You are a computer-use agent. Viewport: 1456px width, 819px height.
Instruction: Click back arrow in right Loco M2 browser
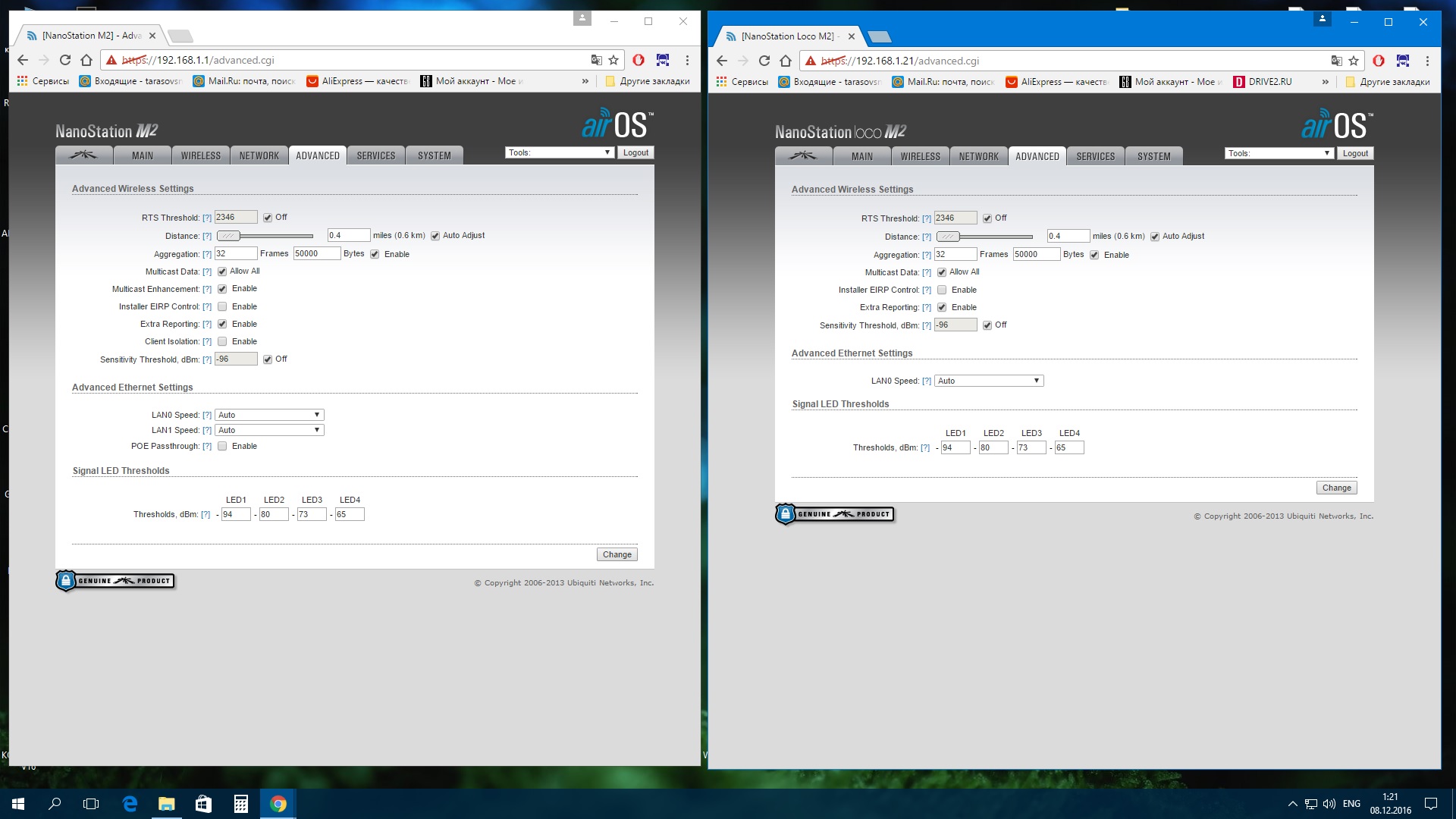pos(722,61)
